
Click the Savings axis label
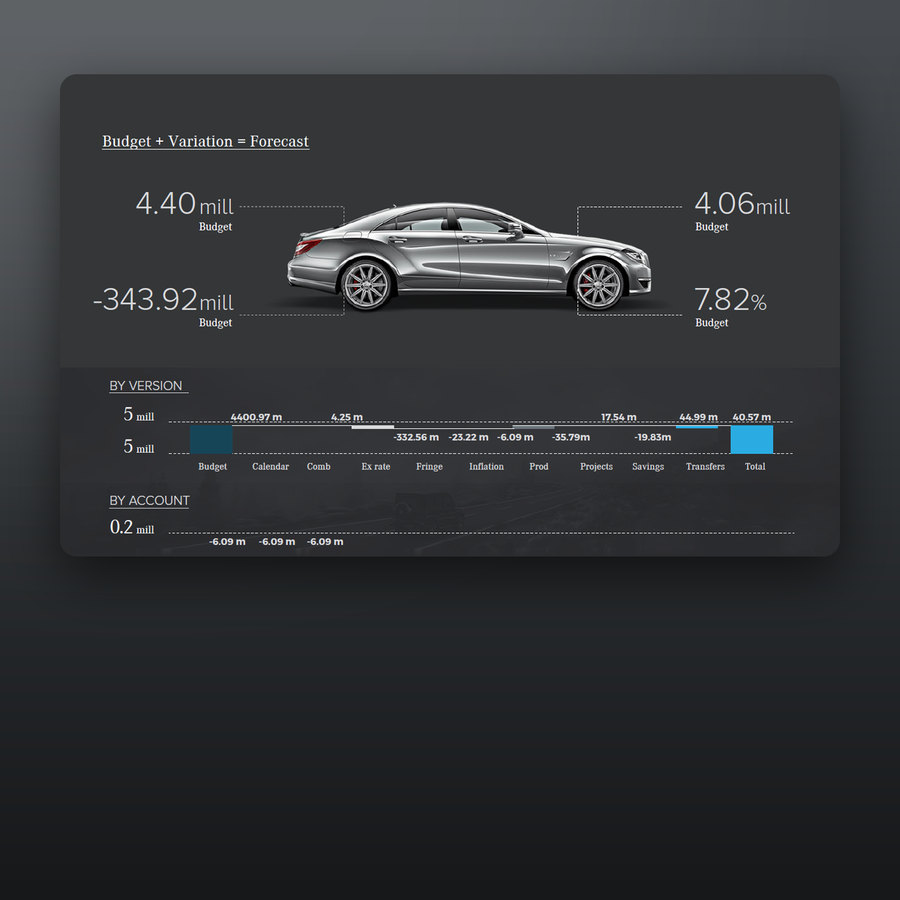point(648,467)
